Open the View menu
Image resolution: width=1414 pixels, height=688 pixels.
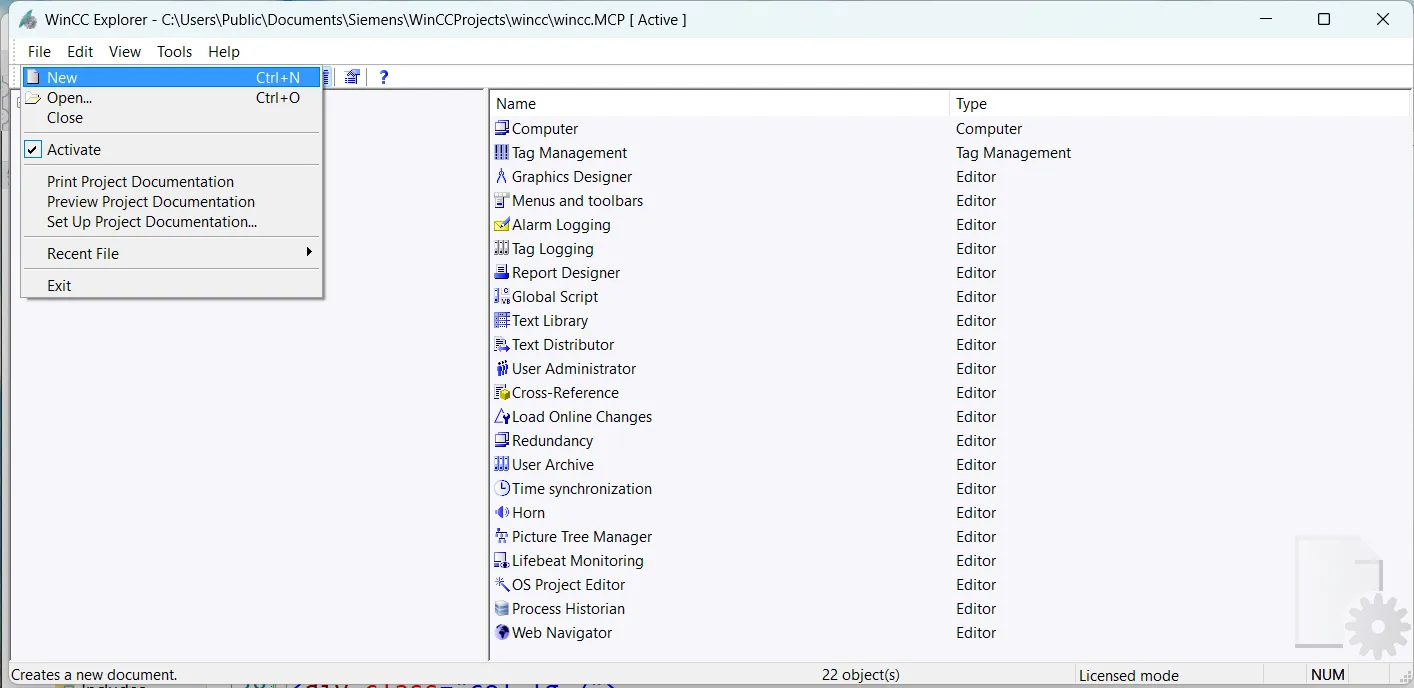(125, 51)
